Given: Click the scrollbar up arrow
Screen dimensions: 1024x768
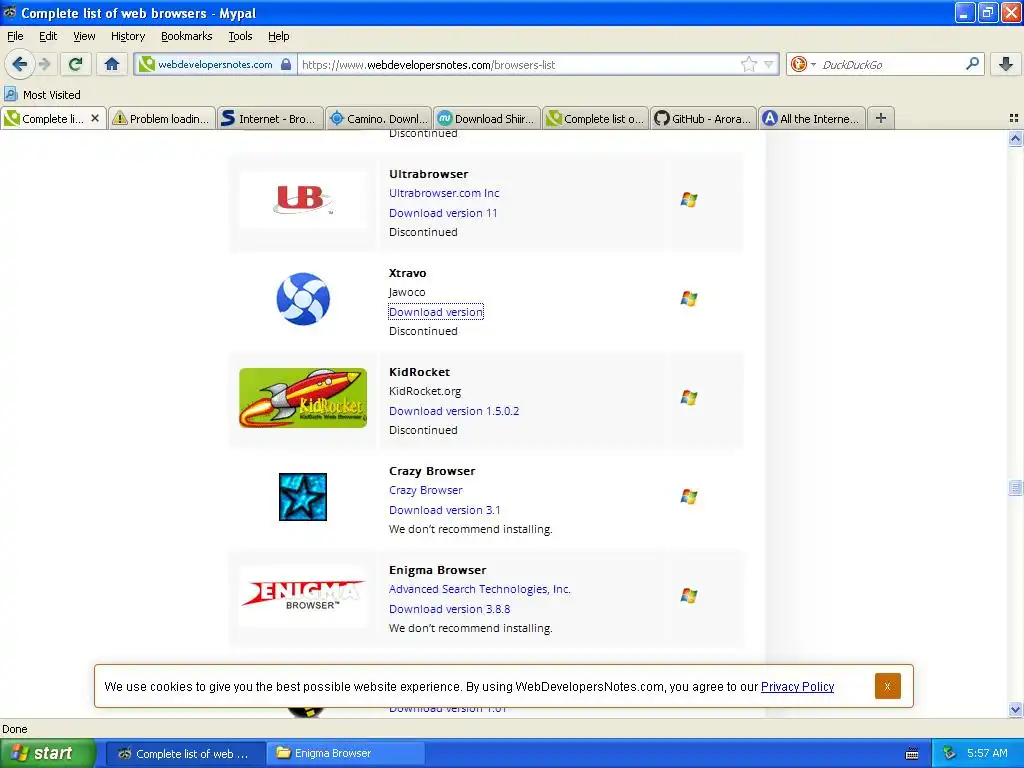Looking at the screenshot, I should pos(1015,138).
